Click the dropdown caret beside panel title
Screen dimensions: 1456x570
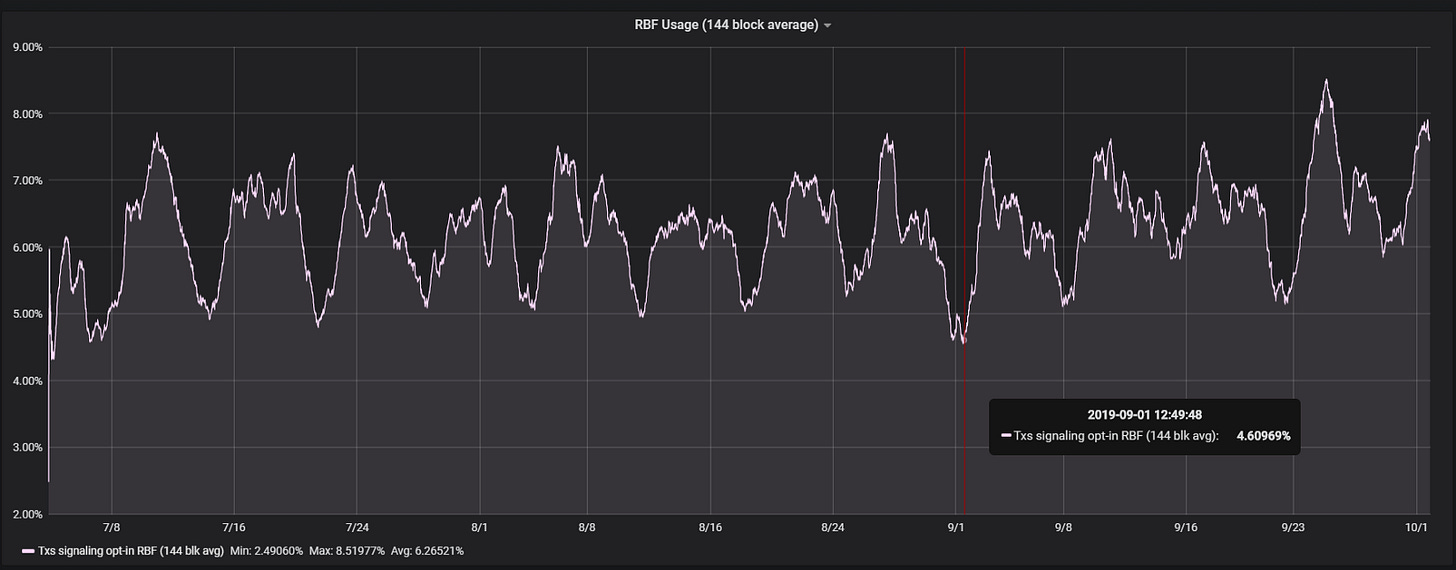827,26
